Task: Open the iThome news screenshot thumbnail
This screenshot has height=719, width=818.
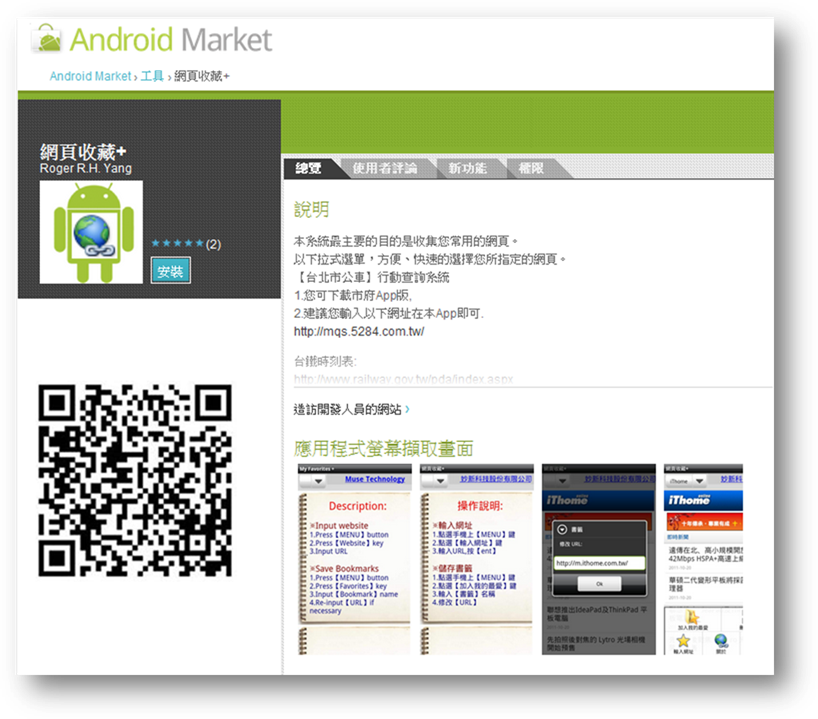Action: point(703,559)
